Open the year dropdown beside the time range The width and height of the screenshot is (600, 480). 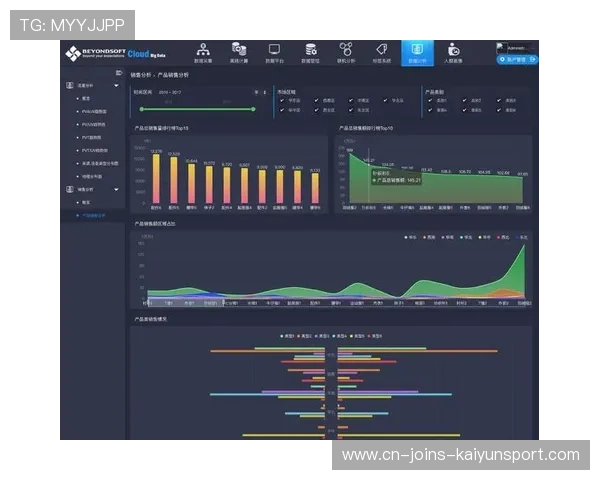pyautogui.click(x=256, y=91)
